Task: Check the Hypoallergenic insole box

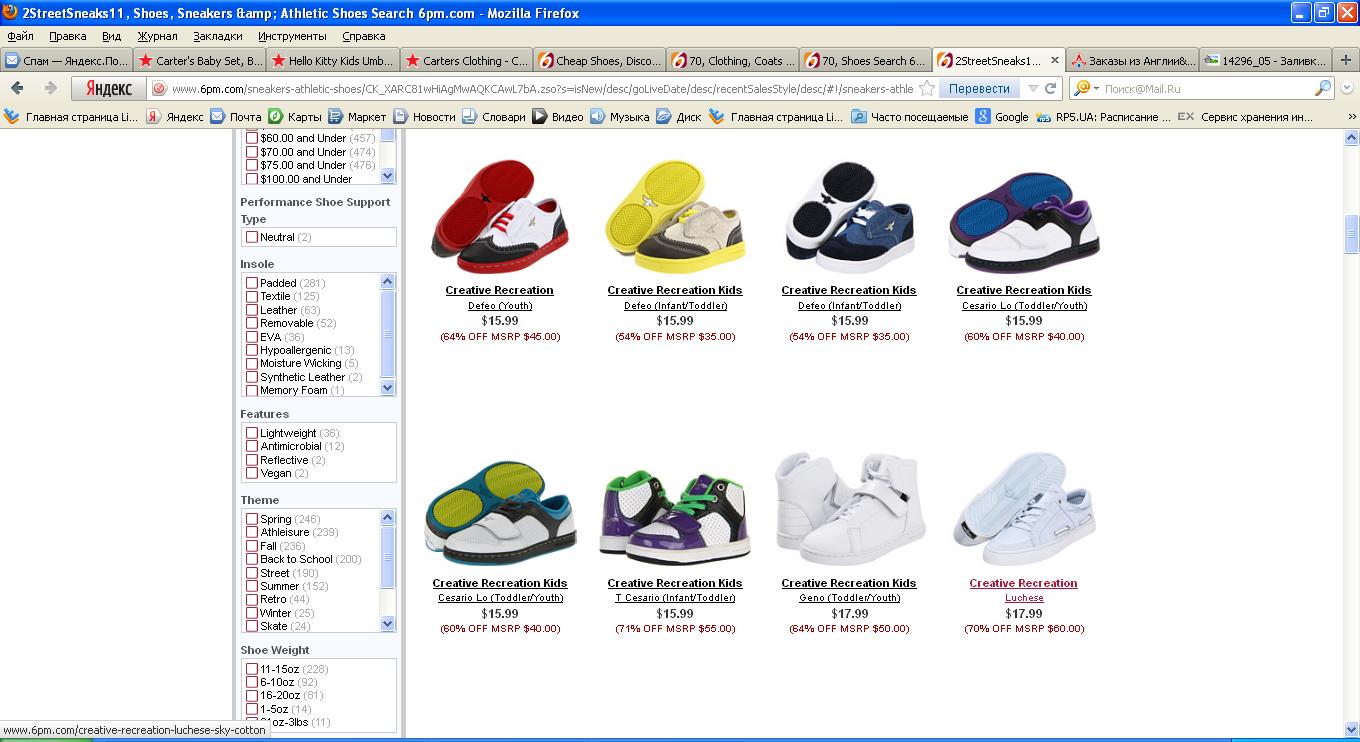Action: coord(252,350)
